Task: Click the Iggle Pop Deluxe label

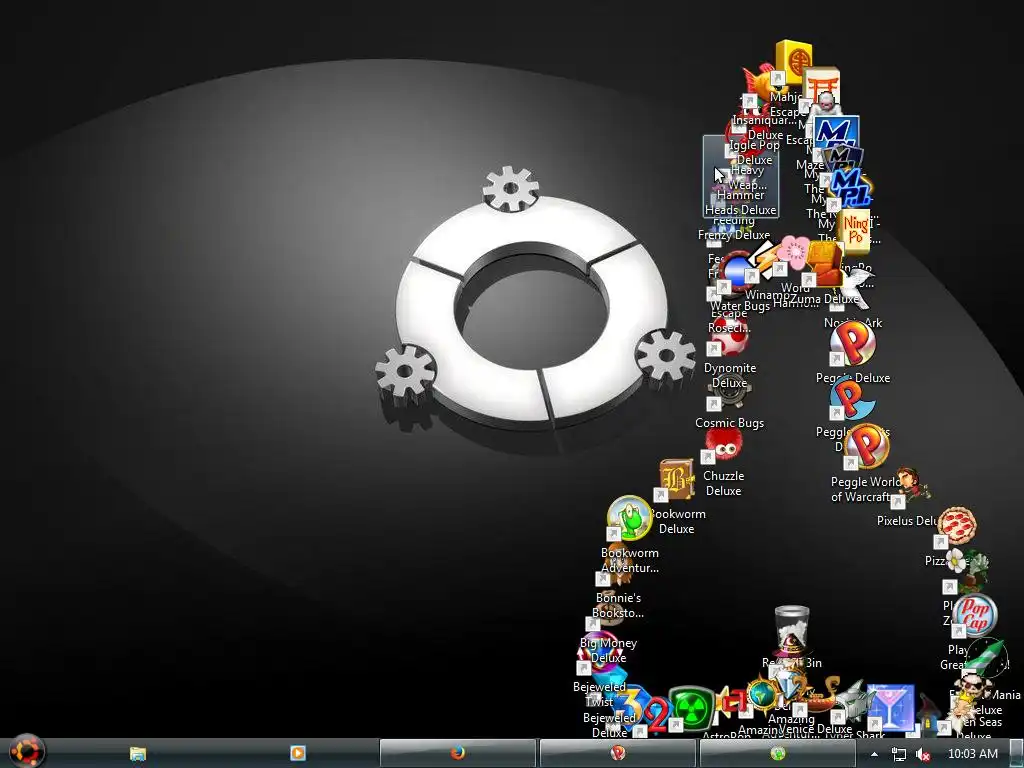Action: (x=754, y=152)
